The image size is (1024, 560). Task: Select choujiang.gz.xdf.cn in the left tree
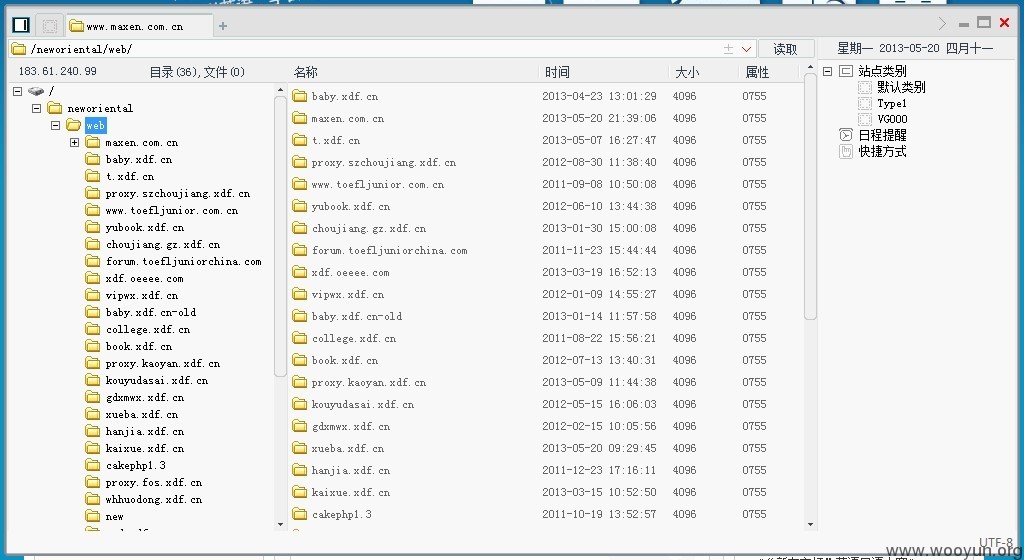click(x=163, y=244)
